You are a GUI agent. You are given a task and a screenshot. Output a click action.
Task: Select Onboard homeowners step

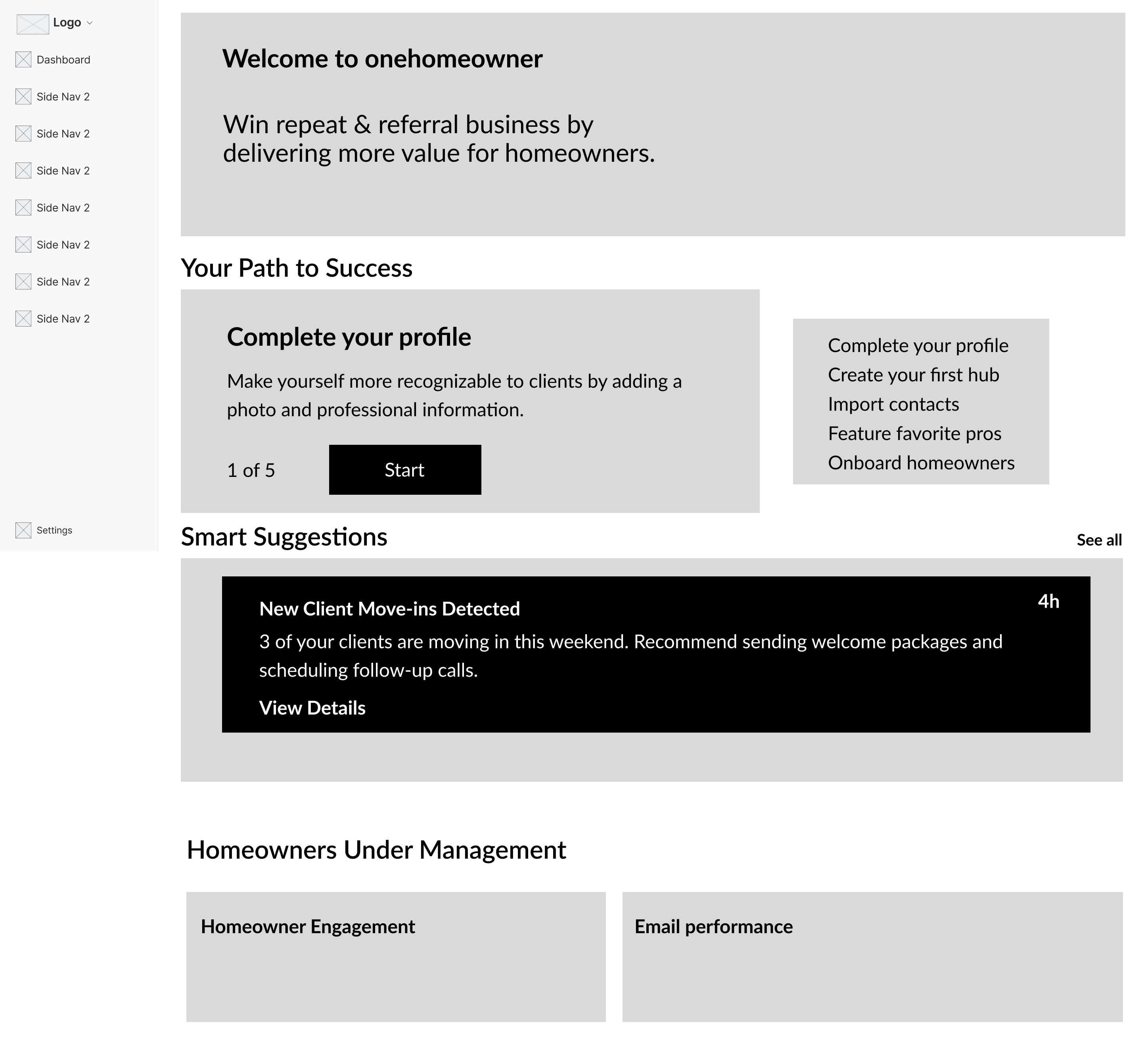pyautogui.click(x=921, y=463)
